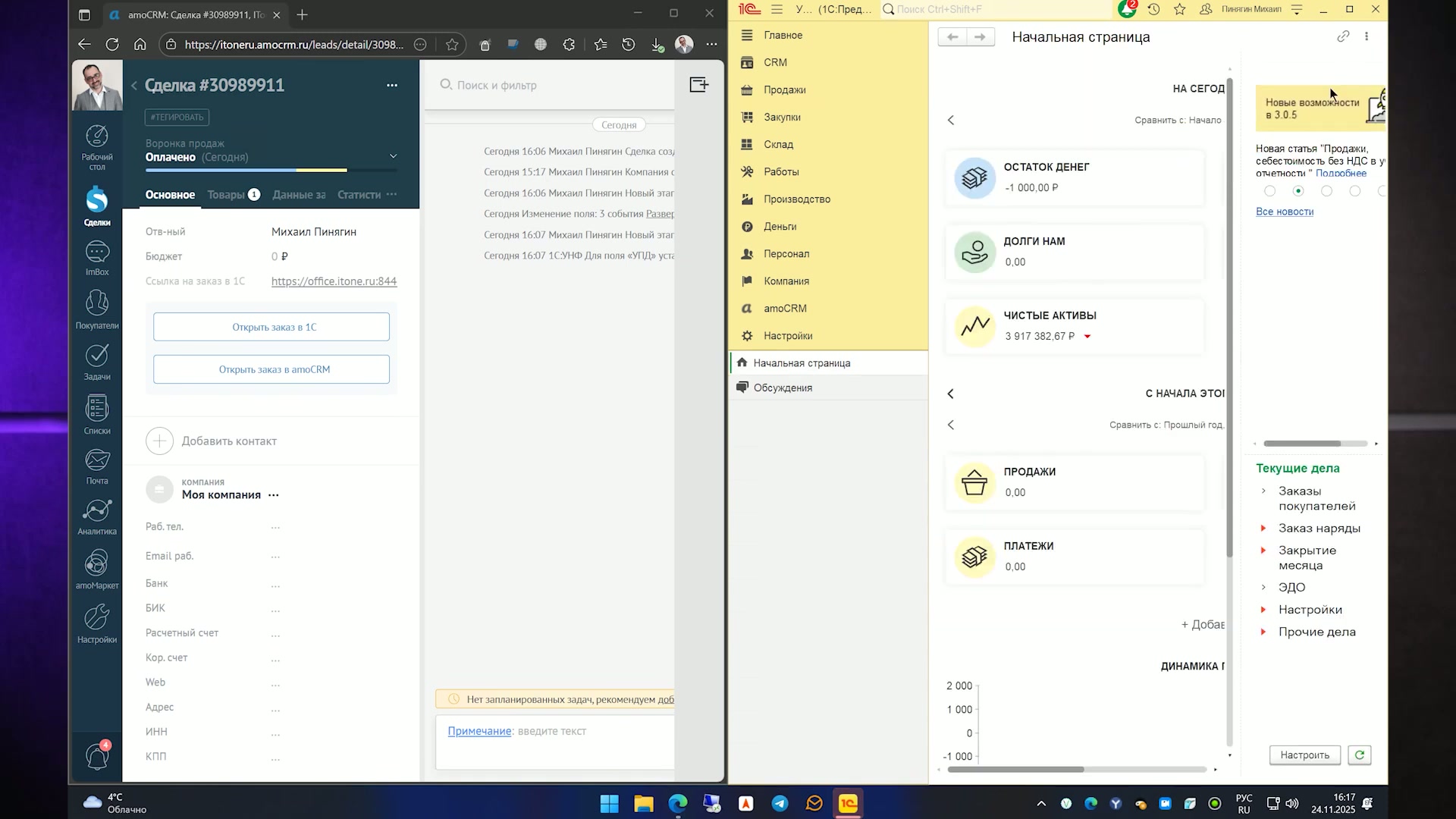The image size is (1456, 819).
Task: Click Открыть заказ в amoCRM button
Action: coord(271,369)
